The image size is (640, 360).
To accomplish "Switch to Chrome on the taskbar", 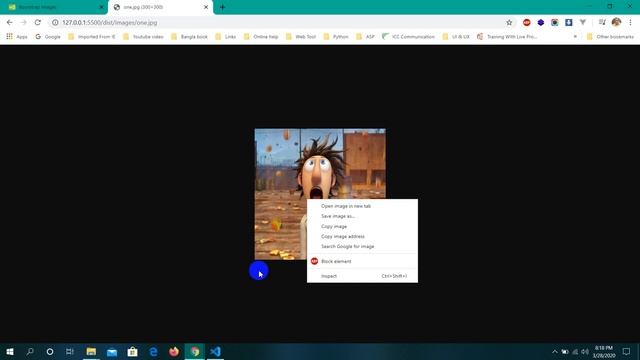I will [x=195, y=351].
